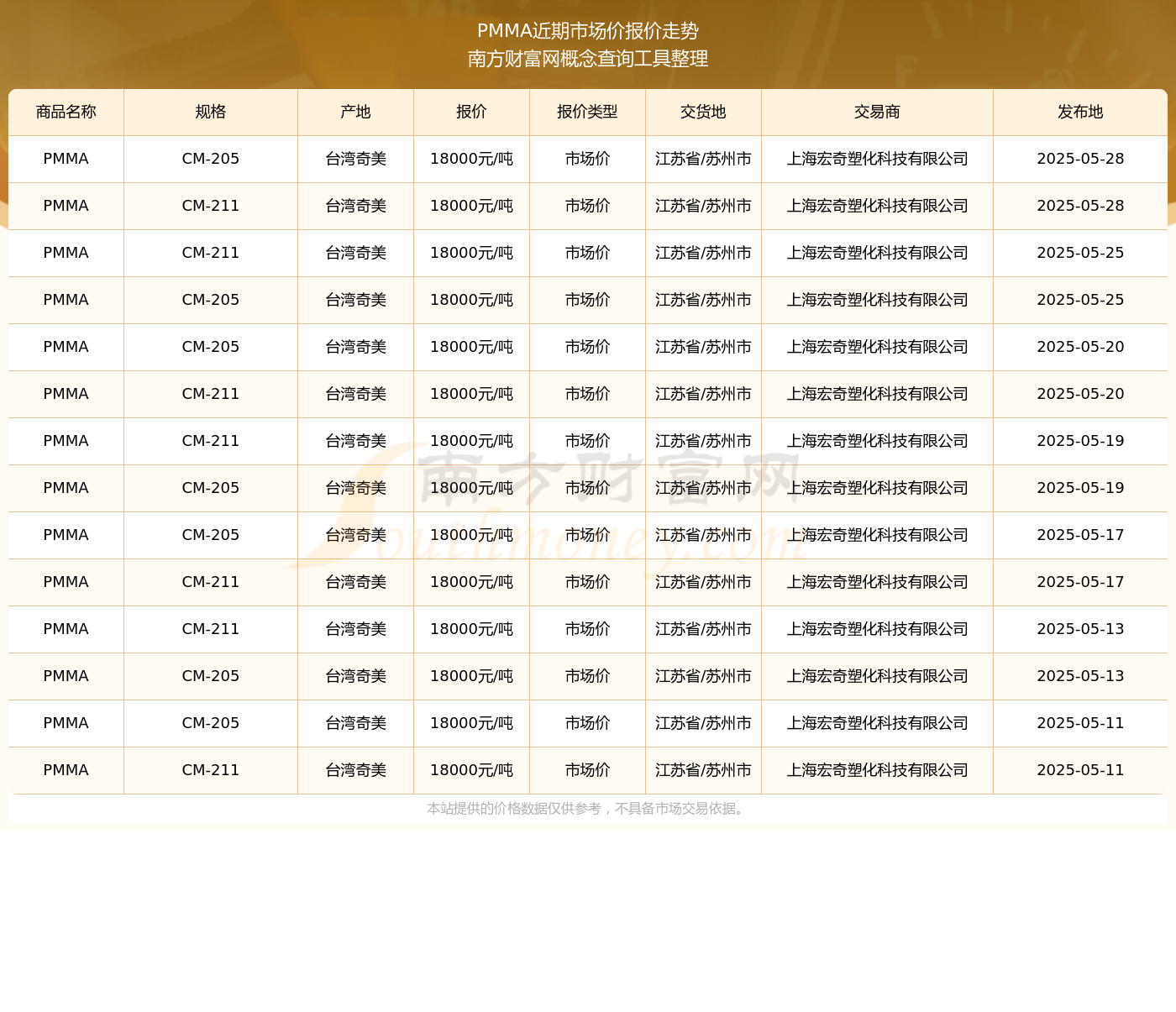Click CM-211 in the 2025-05-11 row
The width and height of the screenshot is (1176, 1012).
click(x=211, y=770)
